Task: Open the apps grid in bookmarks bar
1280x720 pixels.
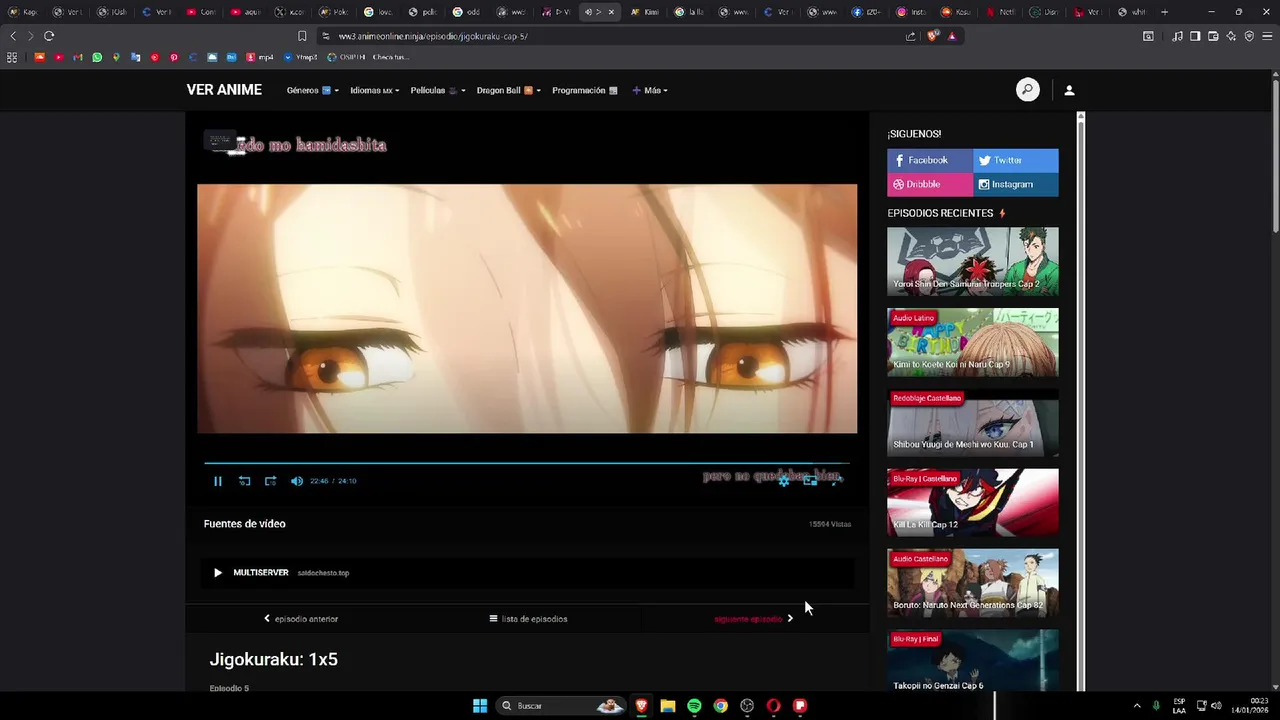Action: [12, 57]
